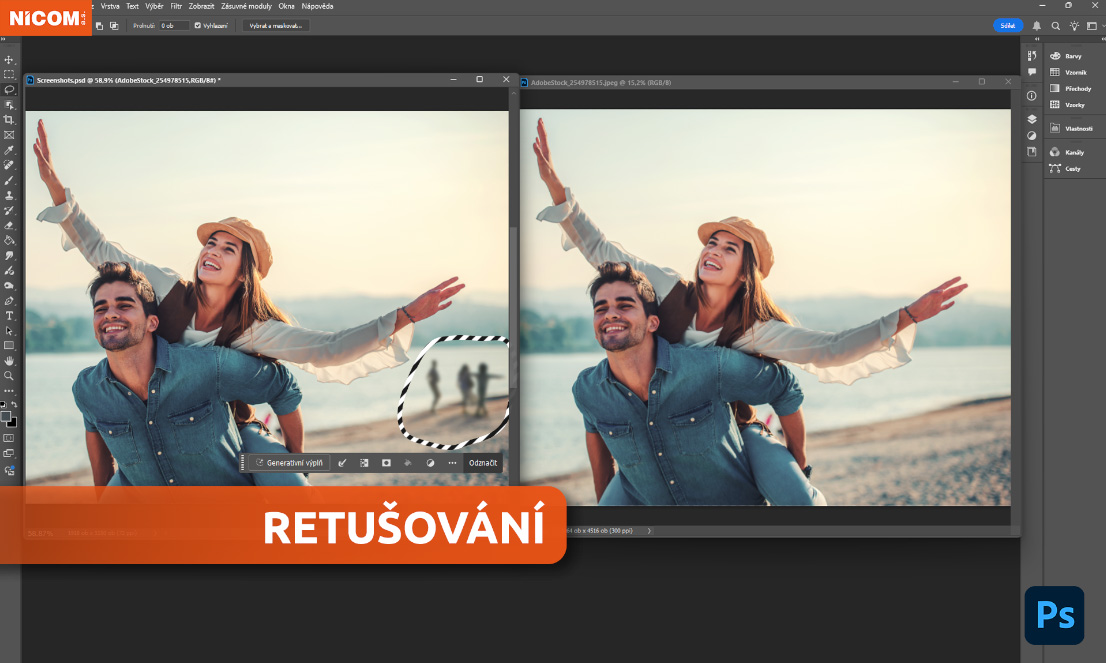The height and width of the screenshot is (663, 1106).
Task: Open the Discover lightbulb icon
Action: tap(1074, 25)
